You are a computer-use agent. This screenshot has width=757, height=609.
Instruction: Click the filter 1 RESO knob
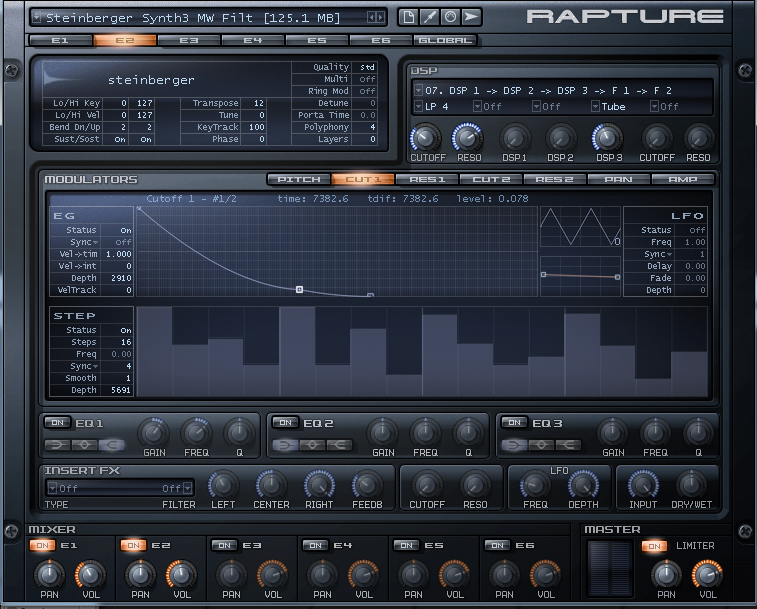click(468, 138)
